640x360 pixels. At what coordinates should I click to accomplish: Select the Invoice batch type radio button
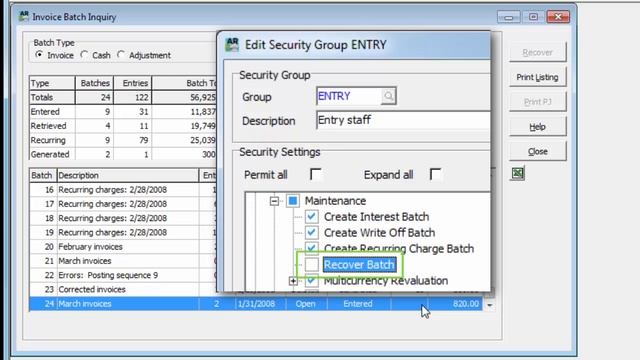(x=39, y=54)
